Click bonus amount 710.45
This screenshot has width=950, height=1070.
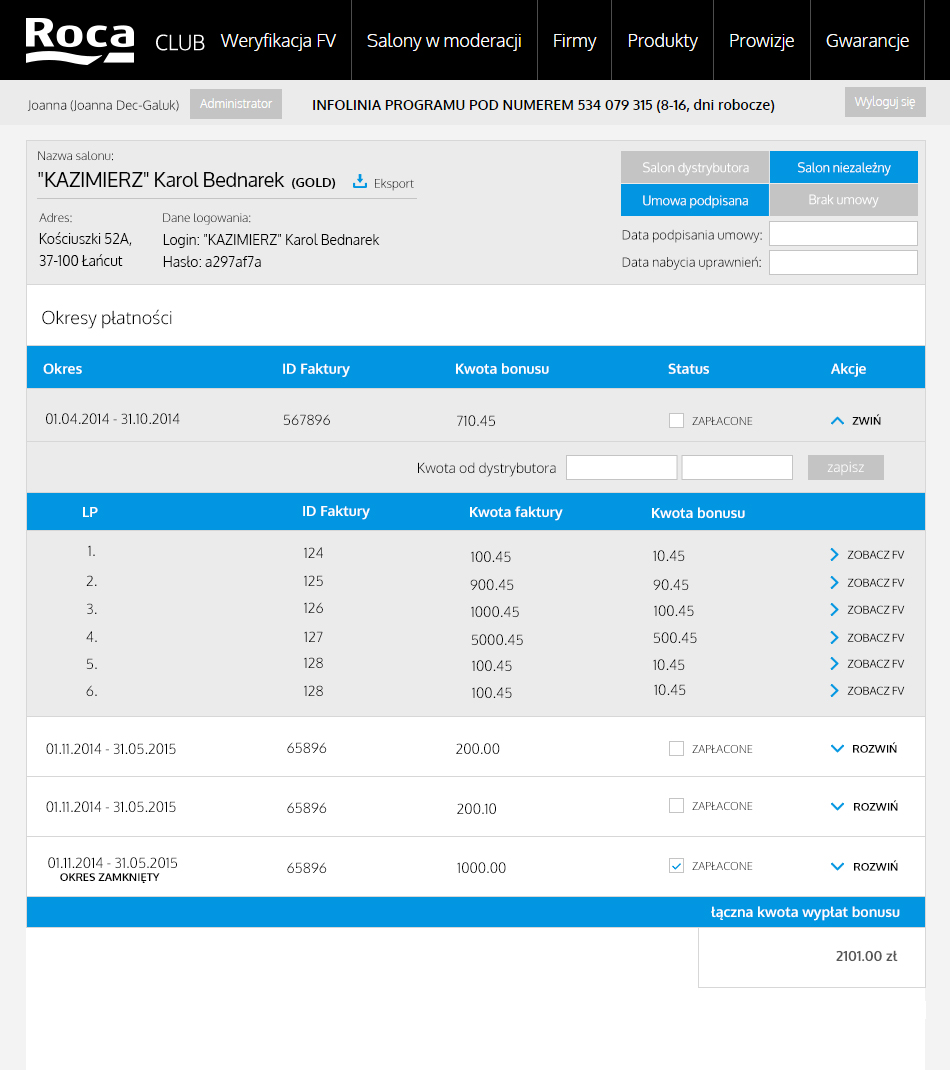(x=476, y=421)
